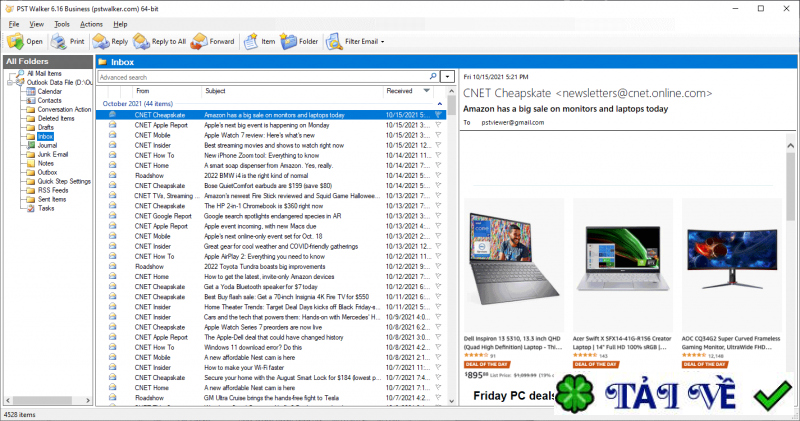Viewport: 800px width, 421px height.
Task: Toggle the flag on the Apple Watch 7 review email
Action: tap(438, 135)
